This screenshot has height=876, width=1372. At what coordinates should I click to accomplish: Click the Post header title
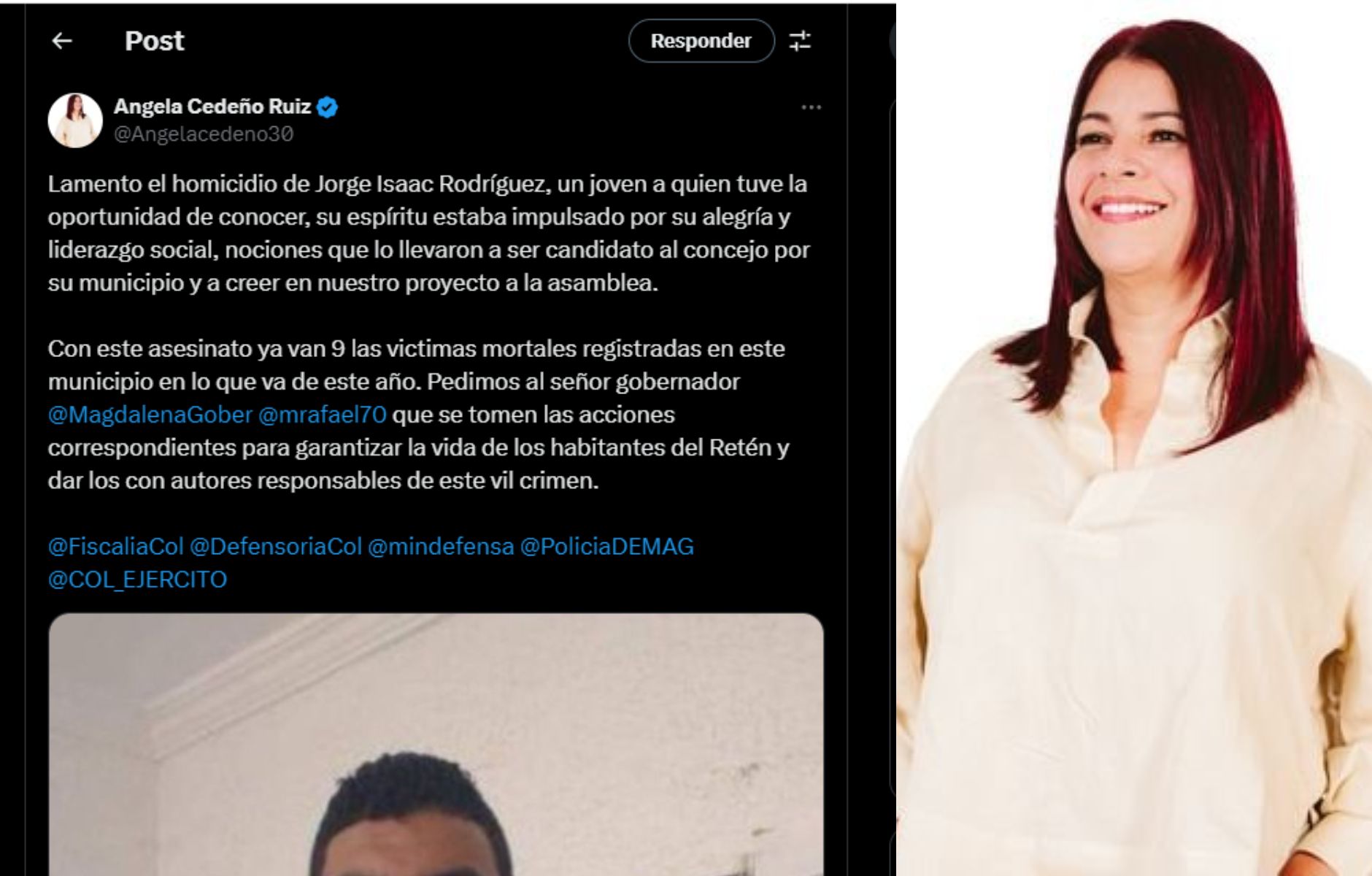pyautogui.click(x=154, y=41)
